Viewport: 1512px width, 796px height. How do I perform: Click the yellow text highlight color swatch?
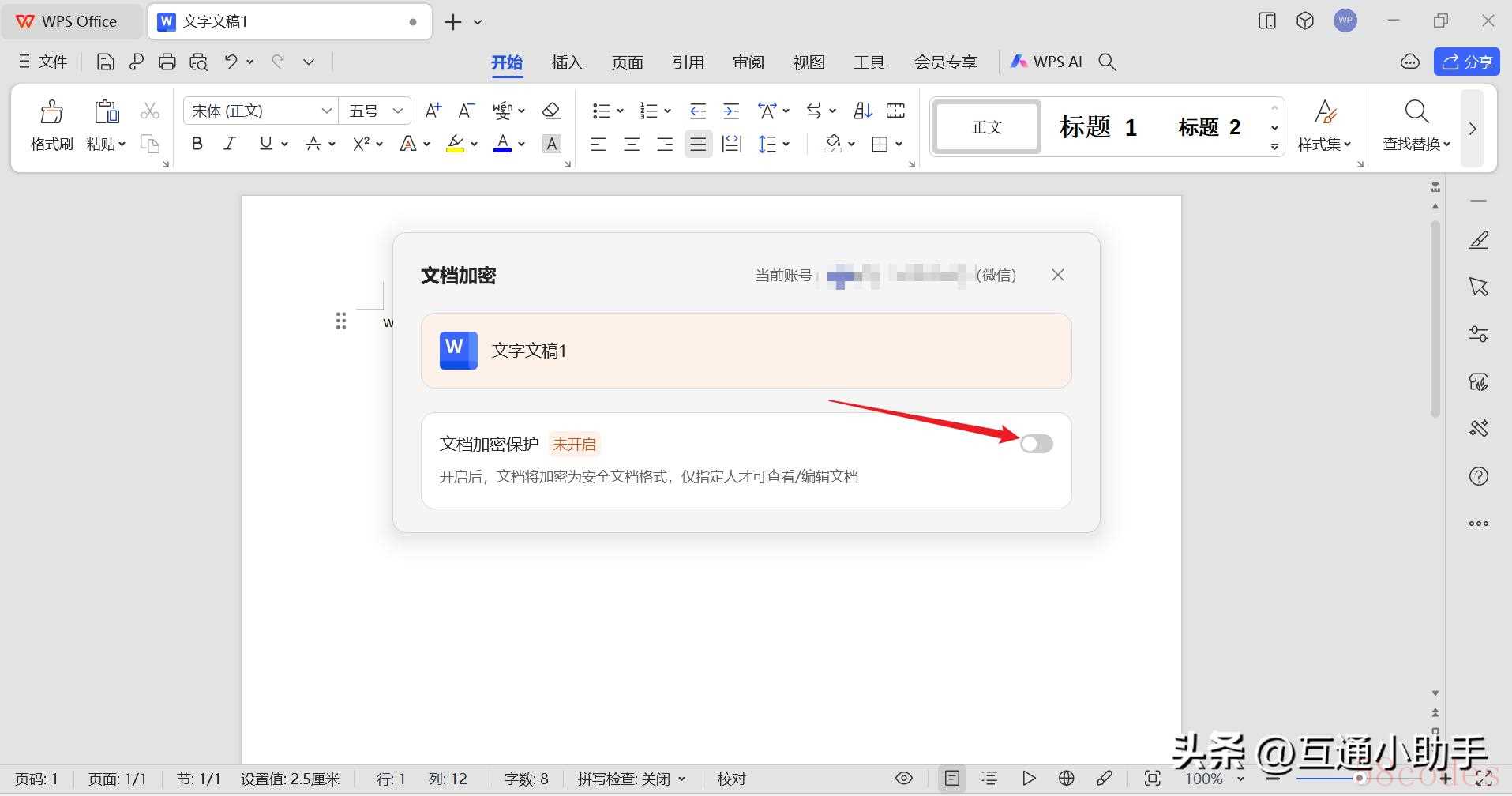click(x=455, y=144)
